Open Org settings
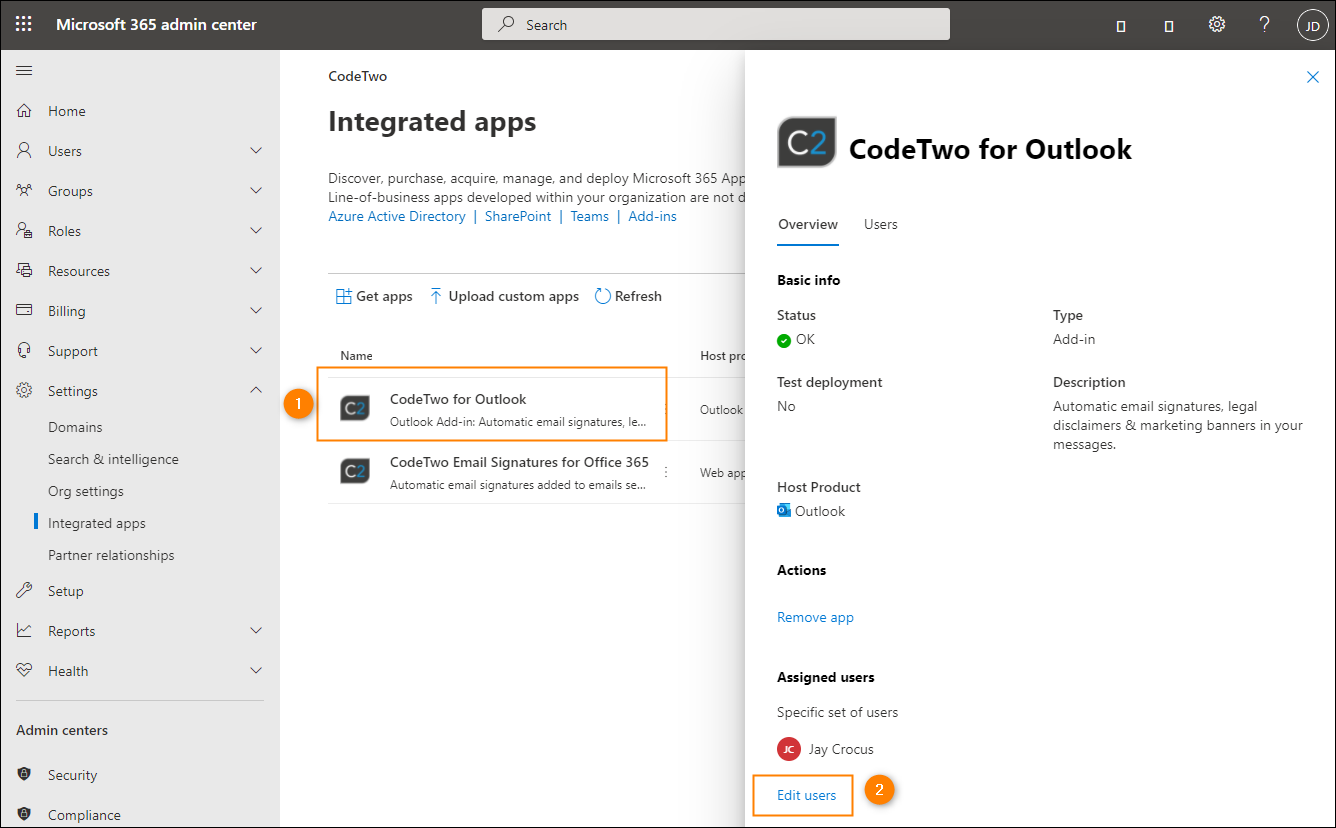 (x=86, y=491)
